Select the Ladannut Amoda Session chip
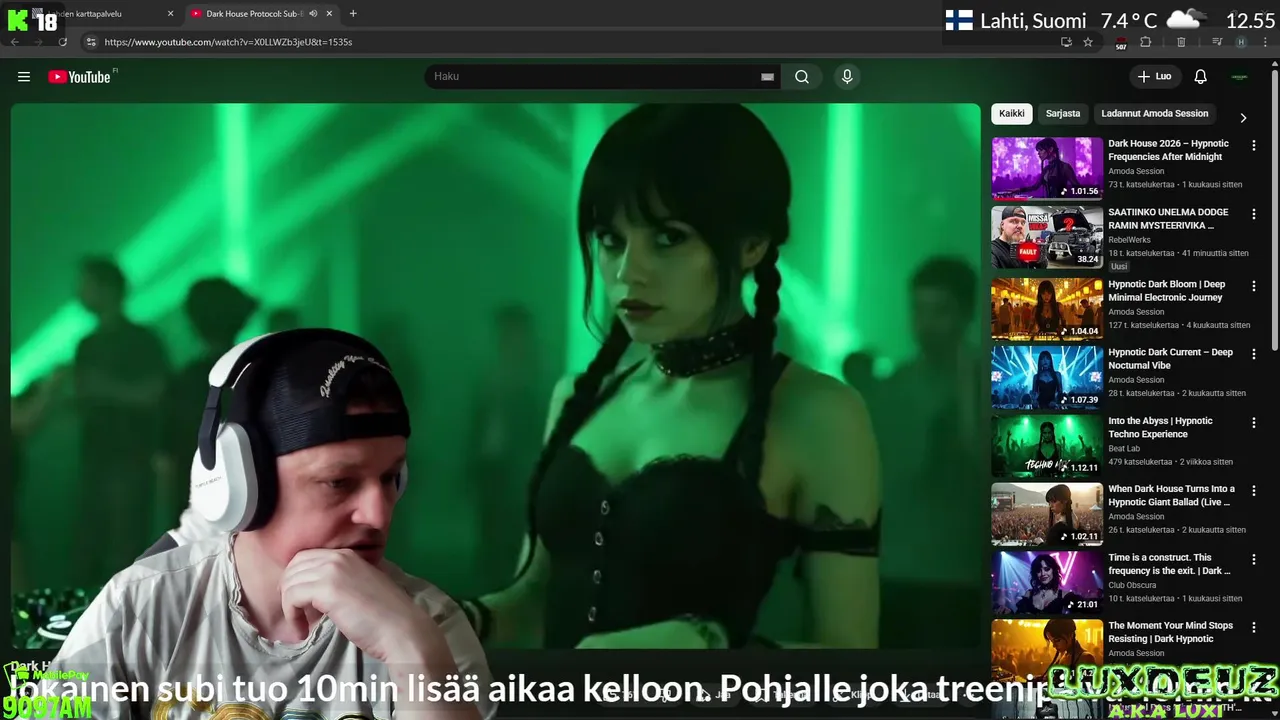Viewport: 1280px width, 720px height. point(1155,114)
